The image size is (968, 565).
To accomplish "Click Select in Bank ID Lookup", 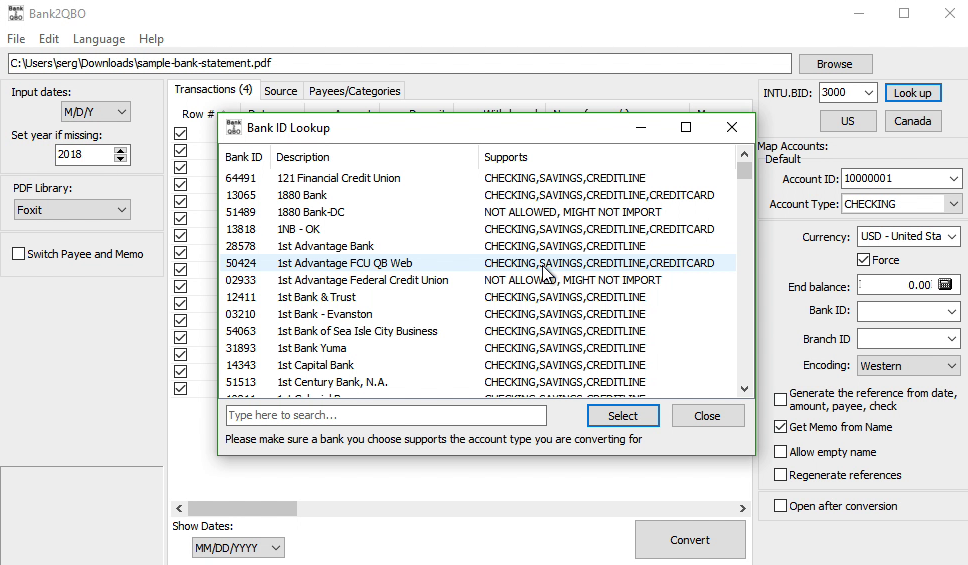I will click(623, 416).
